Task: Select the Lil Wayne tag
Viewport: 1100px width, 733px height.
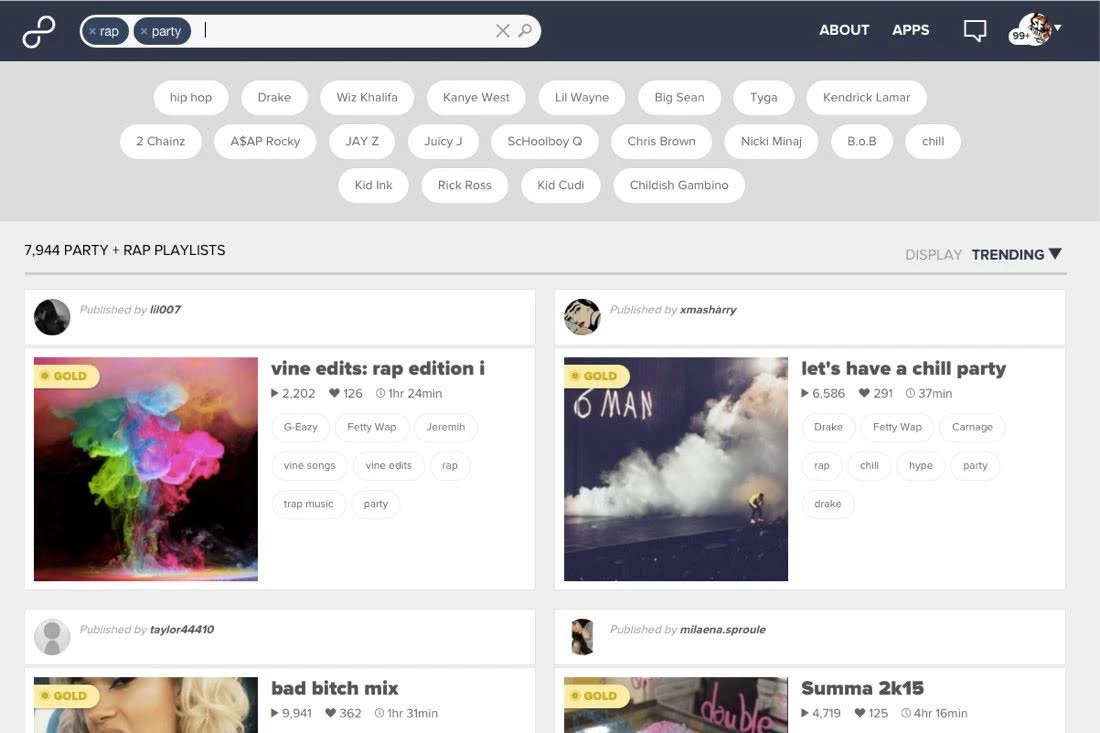Action: [x=582, y=97]
